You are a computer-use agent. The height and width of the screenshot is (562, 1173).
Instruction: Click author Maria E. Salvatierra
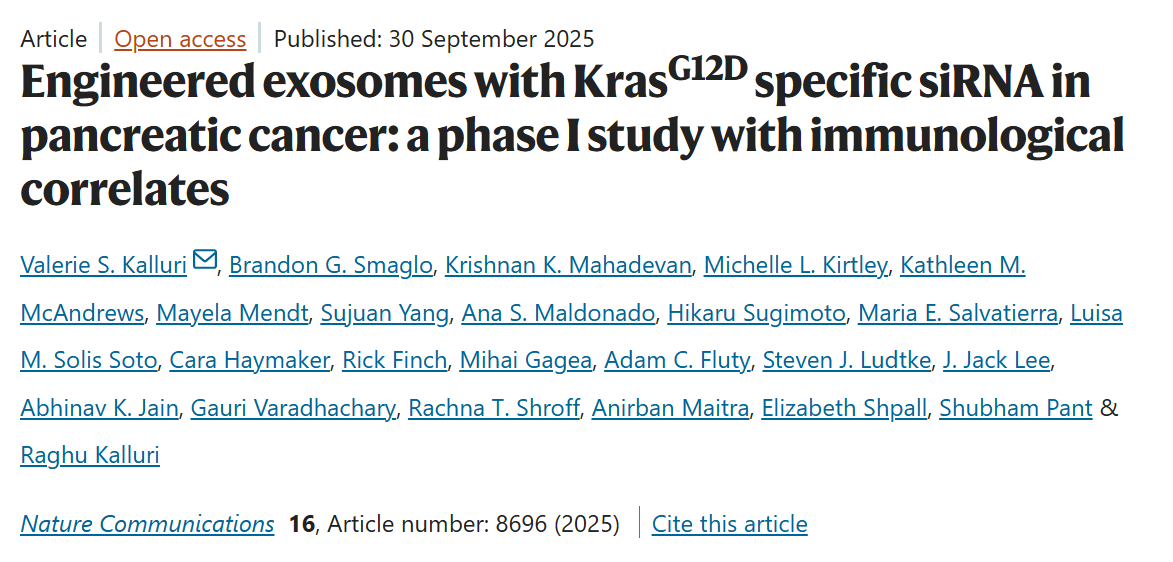click(958, 313)
